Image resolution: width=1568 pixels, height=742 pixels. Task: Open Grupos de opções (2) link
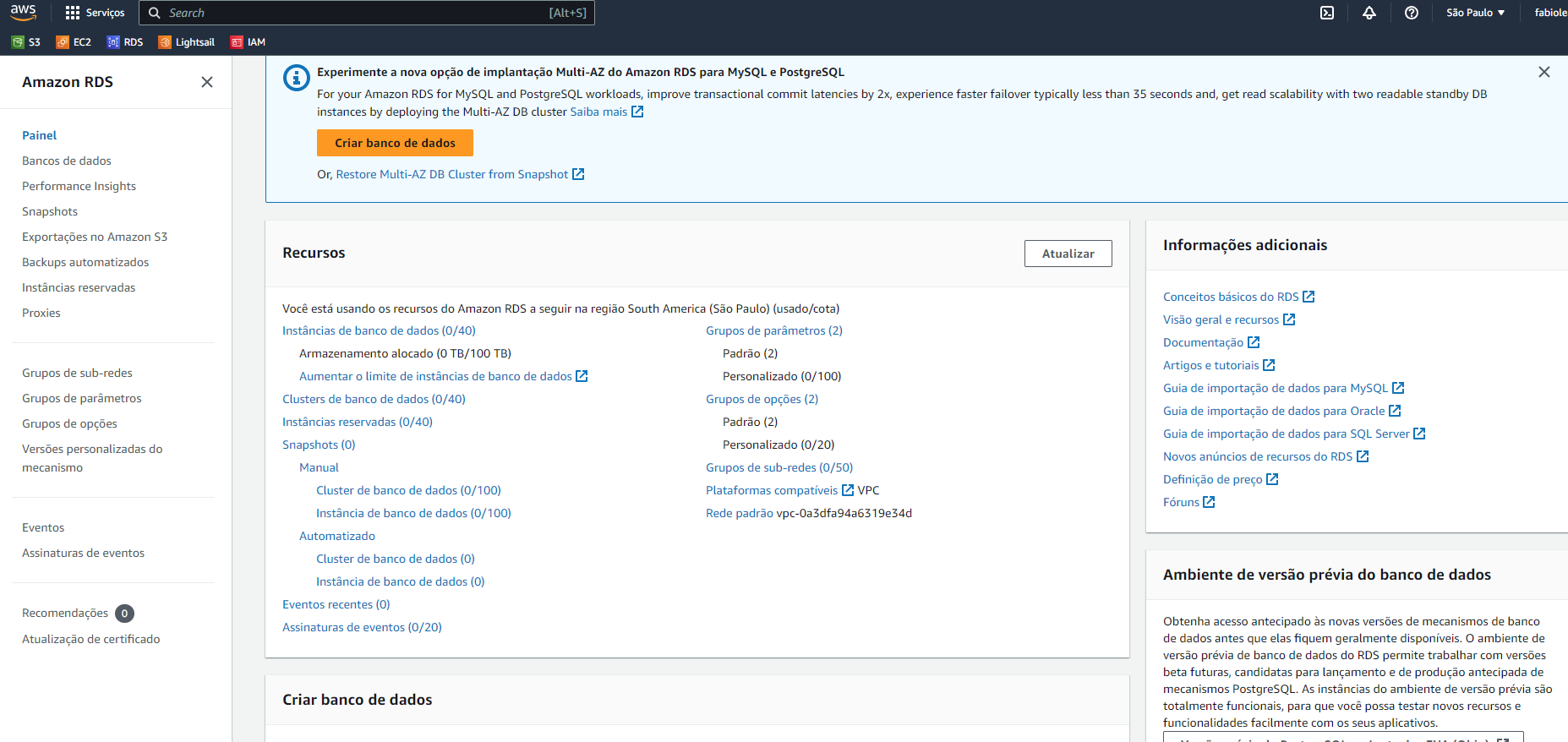[x=762, y=399]
